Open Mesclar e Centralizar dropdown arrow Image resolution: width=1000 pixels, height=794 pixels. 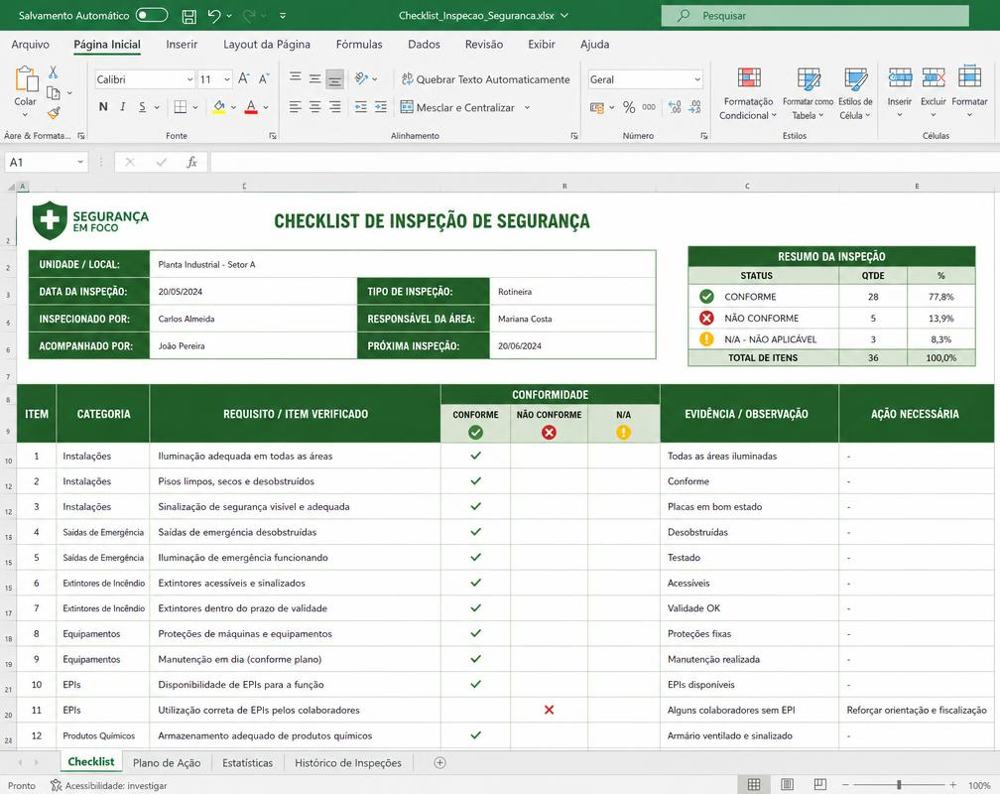(x=527, y=108)
